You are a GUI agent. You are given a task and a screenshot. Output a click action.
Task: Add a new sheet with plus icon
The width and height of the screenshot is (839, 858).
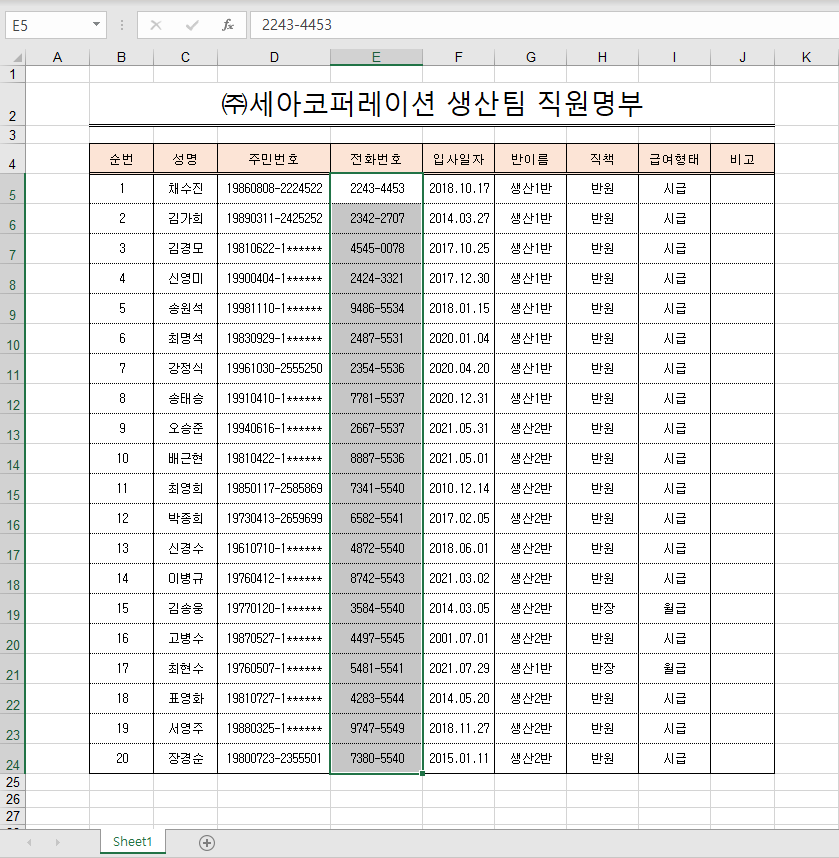207,843
